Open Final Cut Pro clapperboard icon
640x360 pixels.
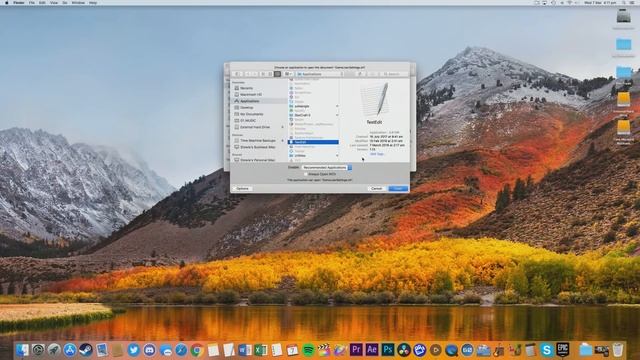click(x=324, y=350)
